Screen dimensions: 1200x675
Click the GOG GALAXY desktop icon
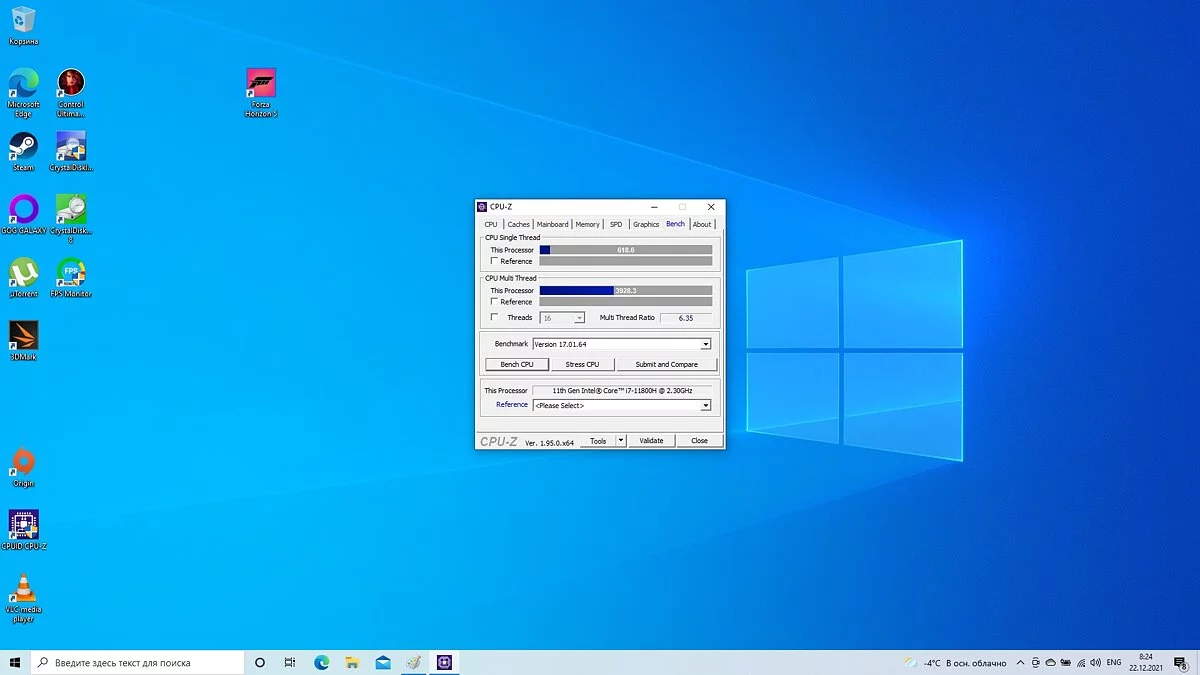(23, 210)
